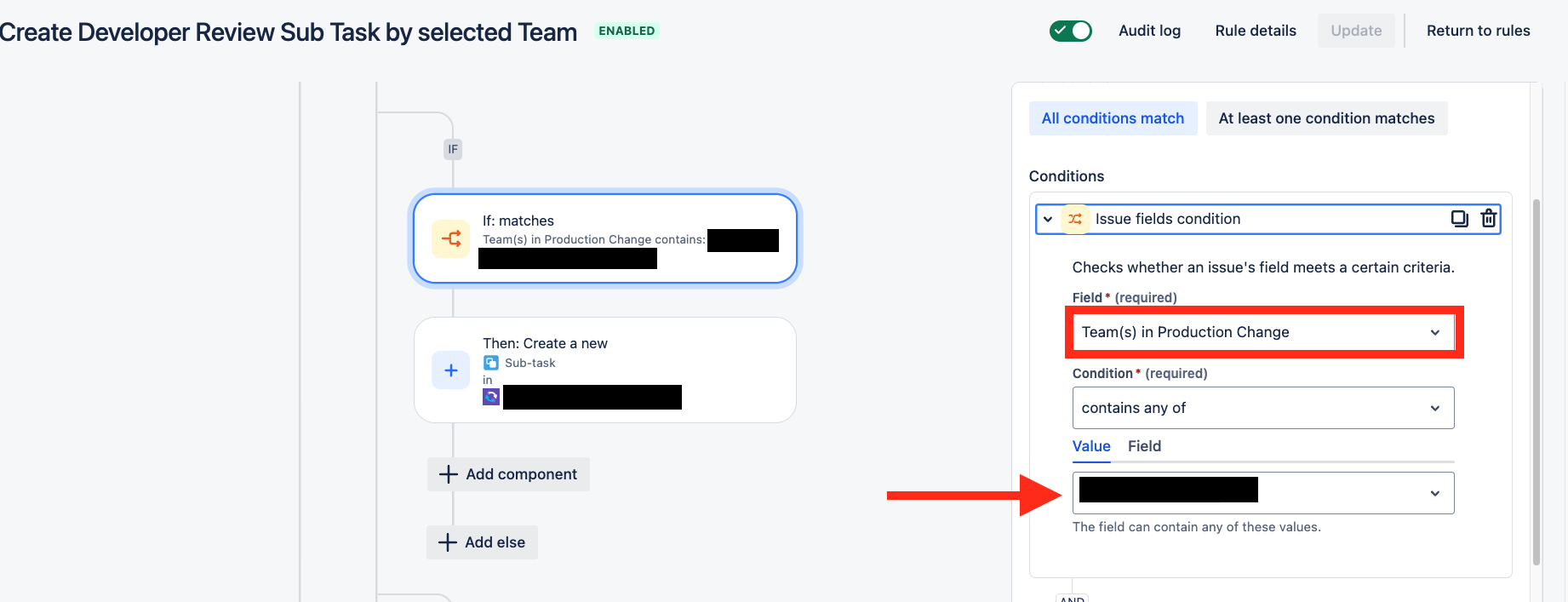Image resolution: width=1568 pixels, height=602 pixels.
Task: Toggle the rule enabled switch off
Action: coord(1071,31)
